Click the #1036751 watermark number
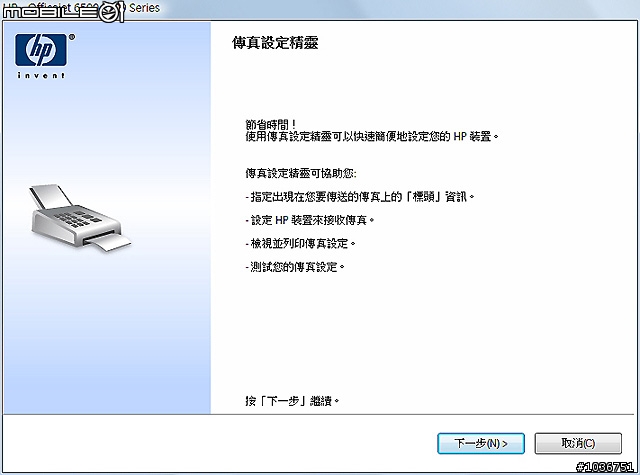 coord(604,466)
